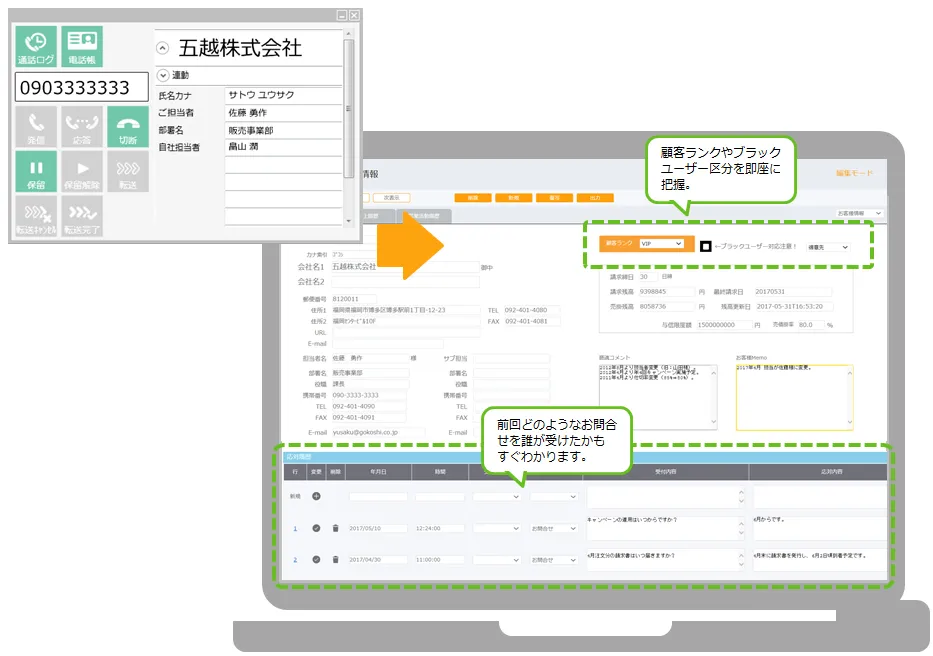933x656 pixels.
Task: Delete row 1 with the trash icon
Action: (x=336, y=528)
